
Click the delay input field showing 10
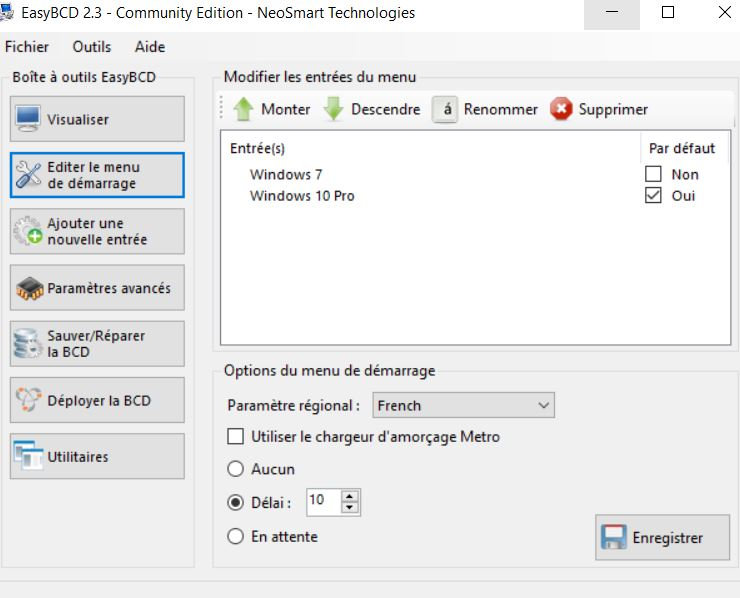[323, 502]
